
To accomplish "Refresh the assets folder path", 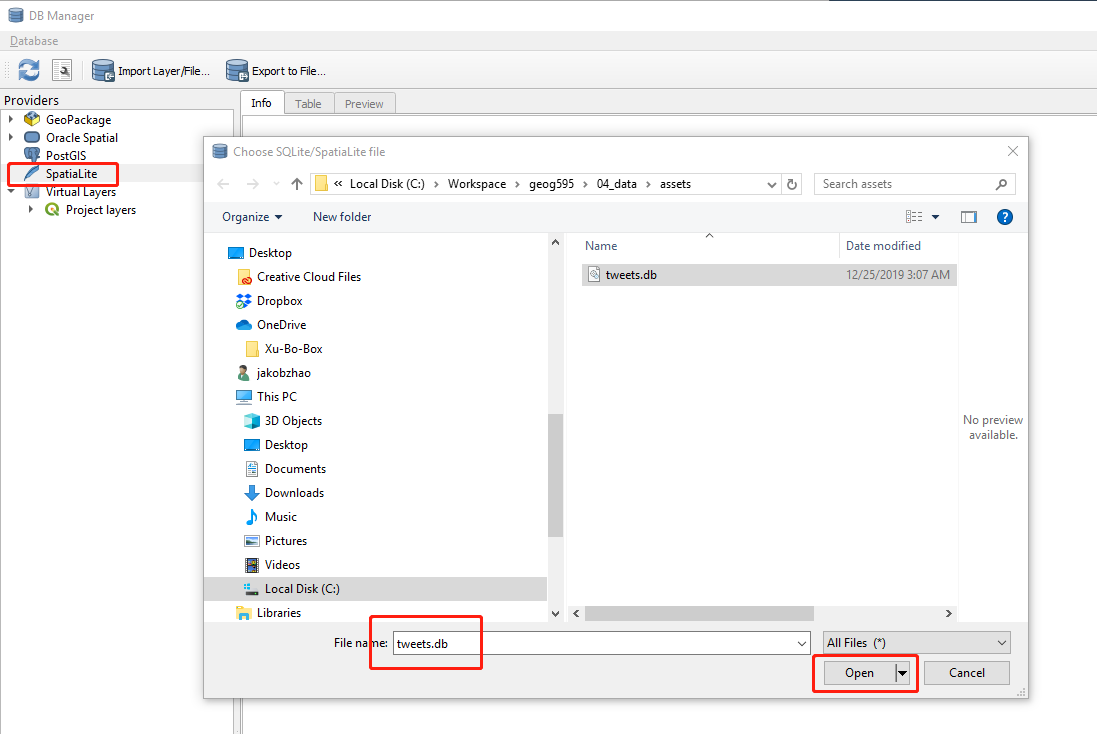I will pos(792,184).
